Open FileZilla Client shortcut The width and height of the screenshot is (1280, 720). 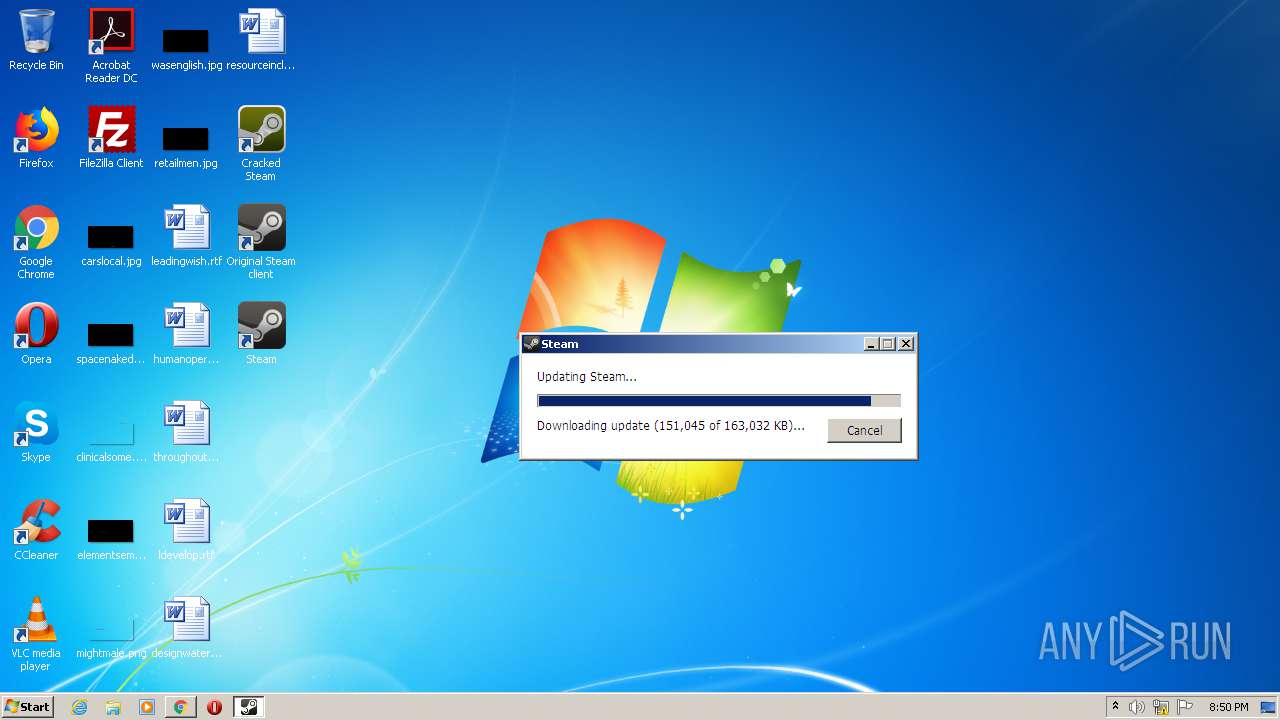coord(111,138)
